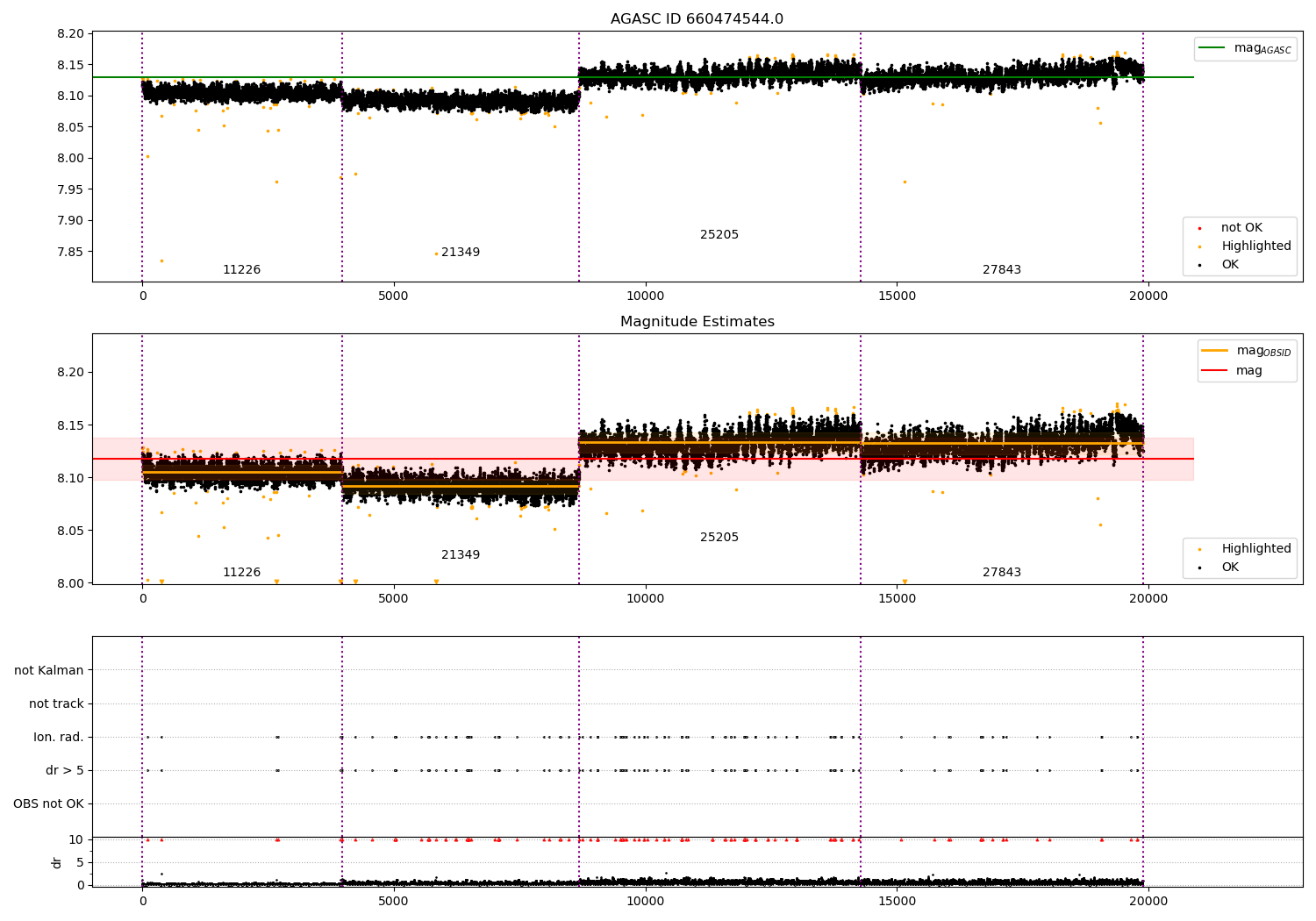Click OBSID label 25205 in top plot
Screen dimensions: 1316x921
tap(719, 235)
